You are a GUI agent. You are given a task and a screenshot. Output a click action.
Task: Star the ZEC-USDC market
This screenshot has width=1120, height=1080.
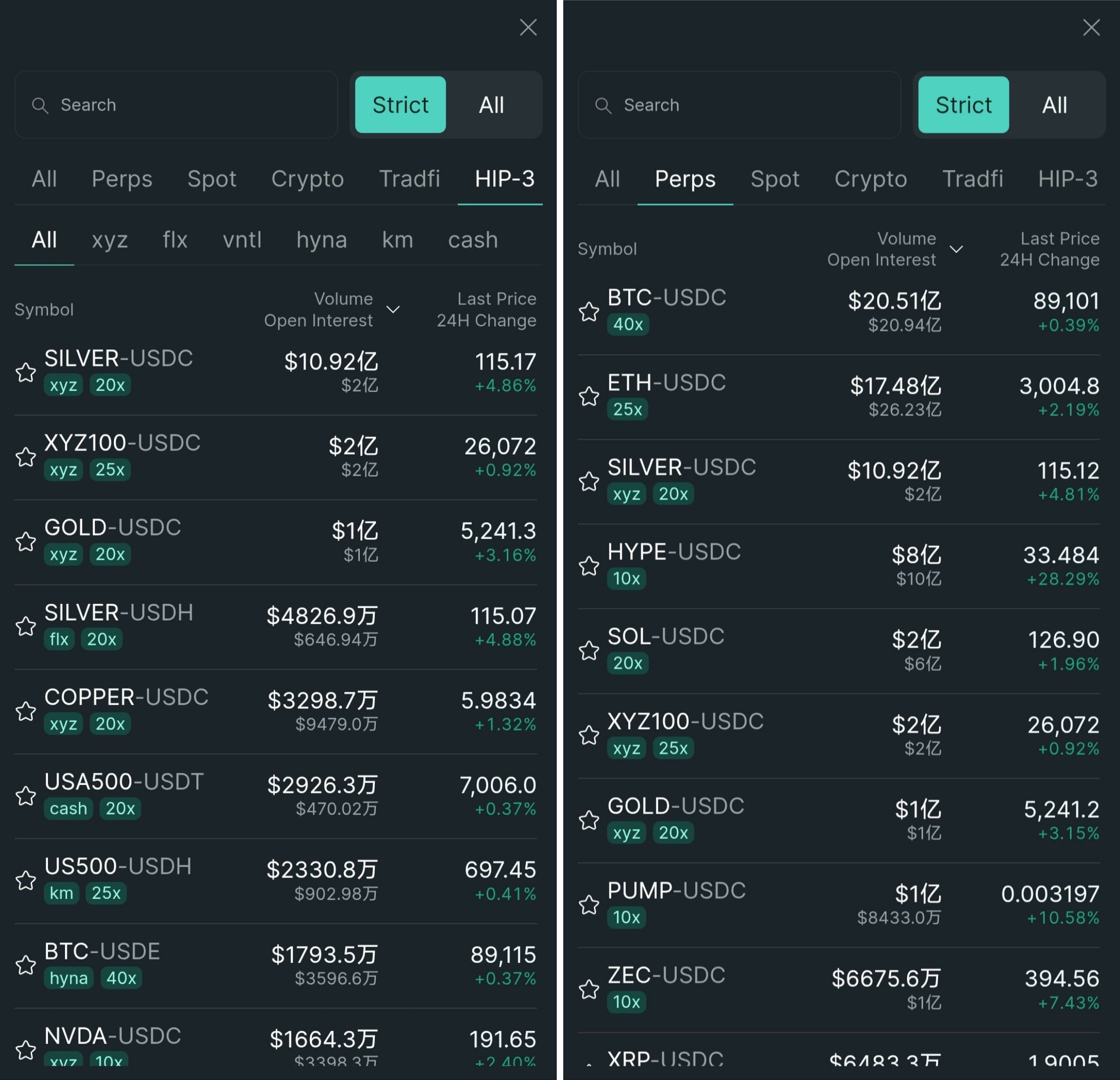click(x=589, y=989)
